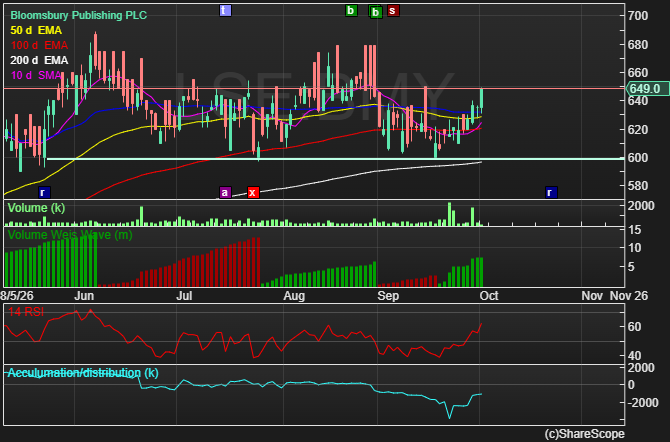Click the 'Nov 26' end date label
670x442 pixels.
[629, 296]
